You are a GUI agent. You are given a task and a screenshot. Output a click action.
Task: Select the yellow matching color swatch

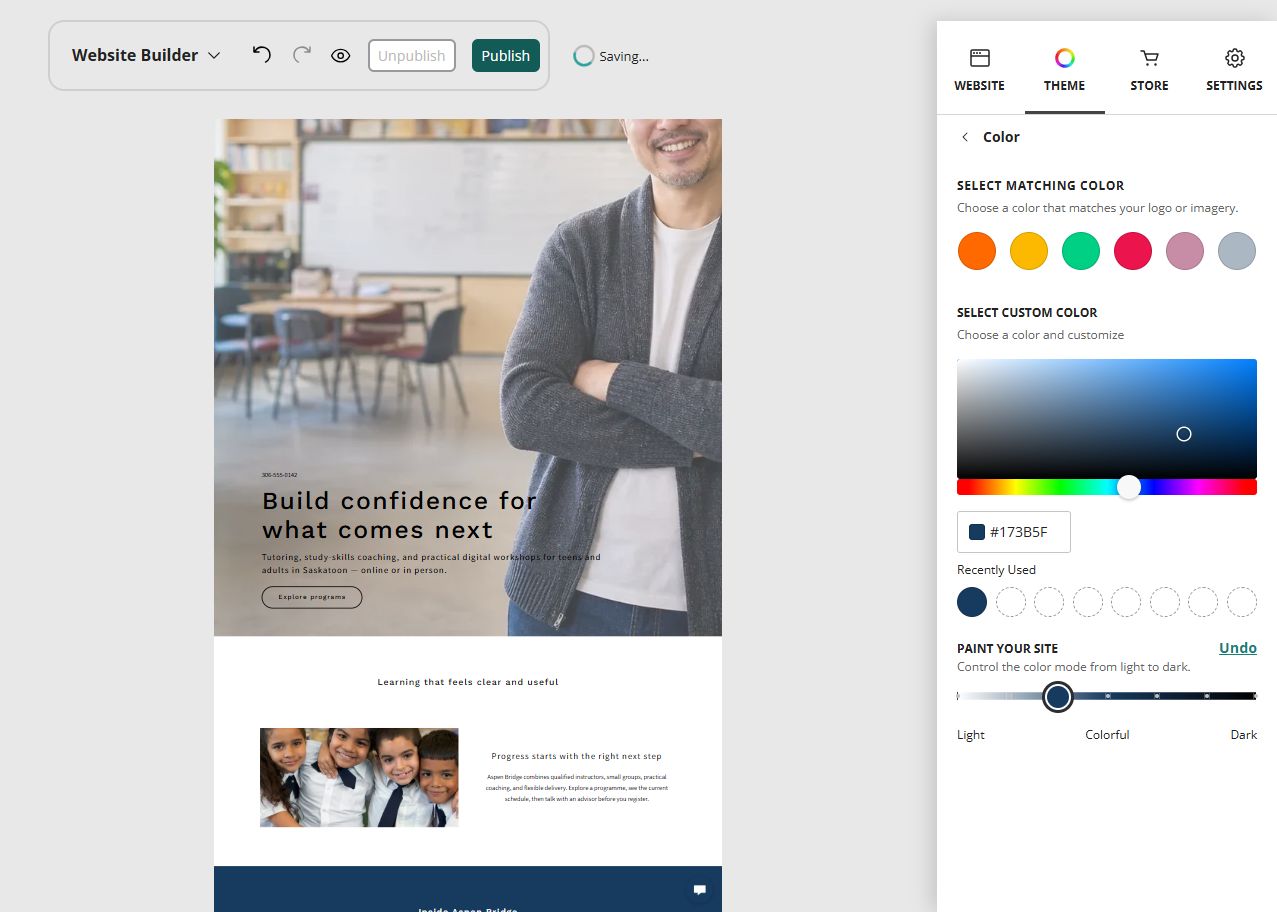point(1029,251)
